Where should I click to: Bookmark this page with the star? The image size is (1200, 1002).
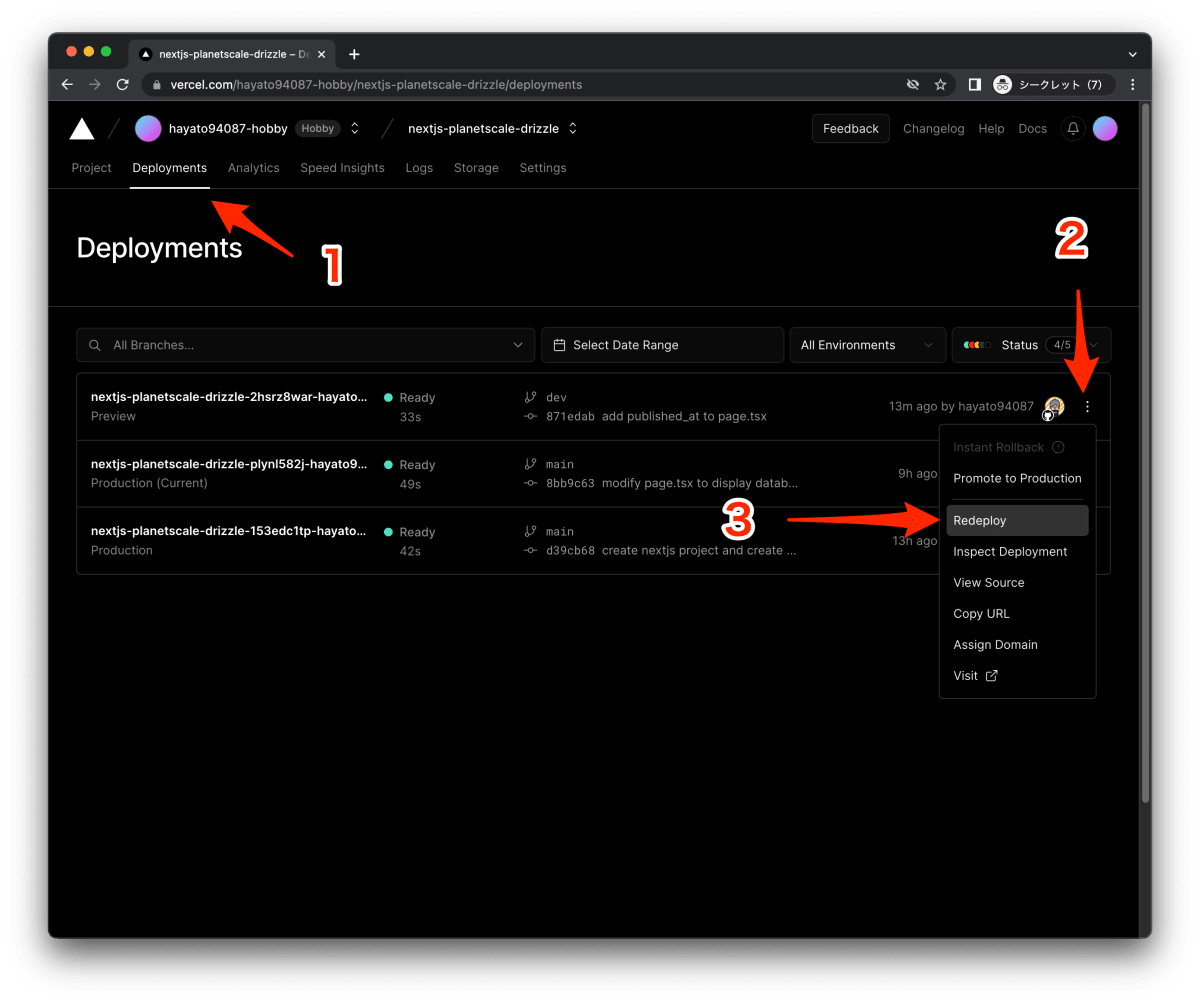[940, 85]
